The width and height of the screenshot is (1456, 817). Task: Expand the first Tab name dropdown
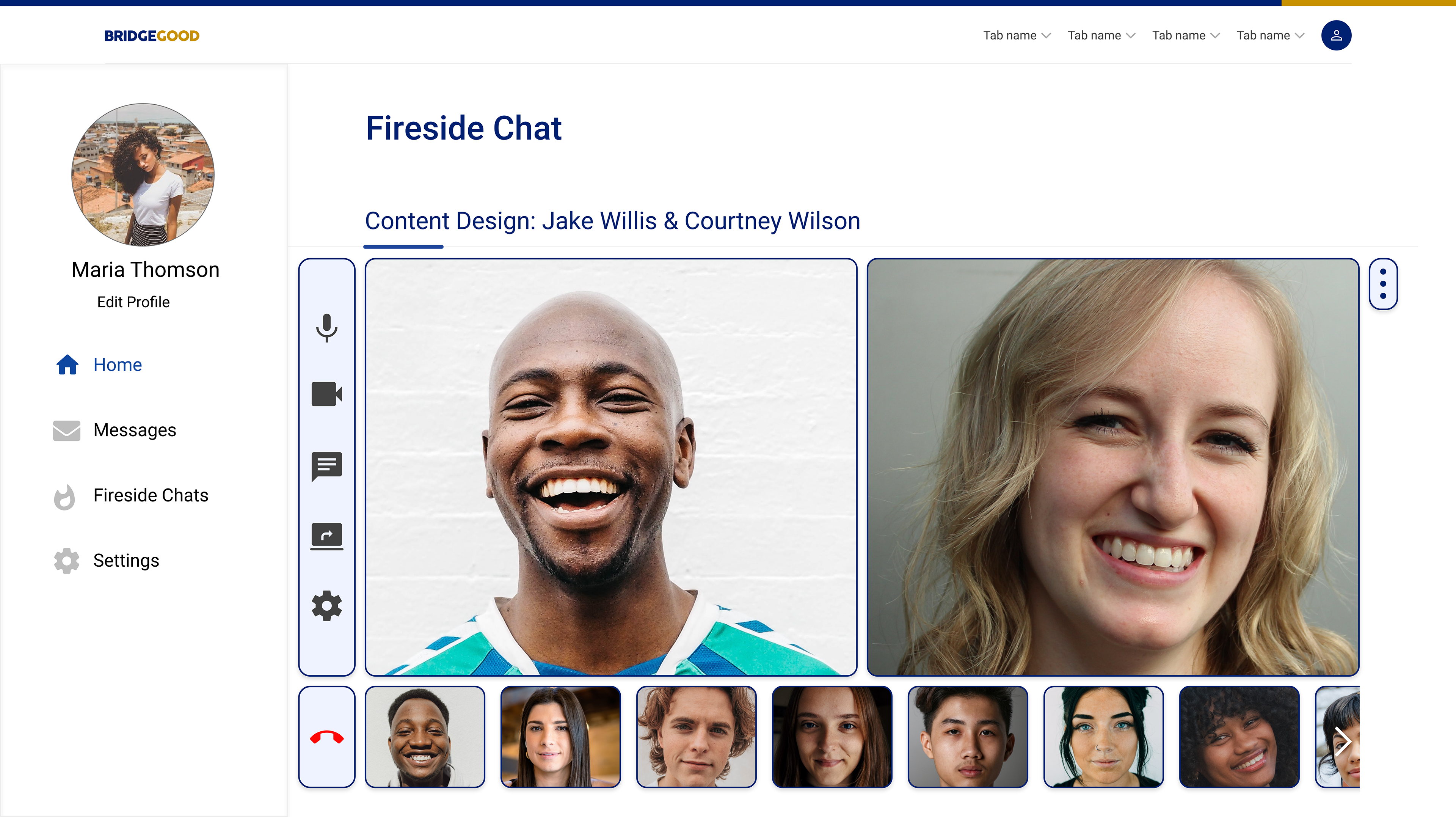click(x=1017, y=36)
